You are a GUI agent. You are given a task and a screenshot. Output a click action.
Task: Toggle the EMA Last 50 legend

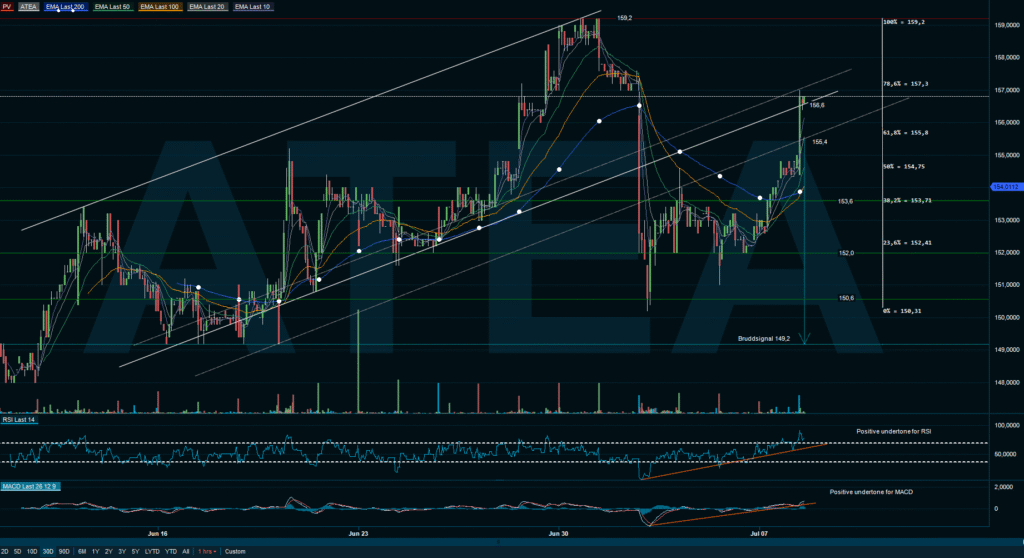[x=112, y=7]
